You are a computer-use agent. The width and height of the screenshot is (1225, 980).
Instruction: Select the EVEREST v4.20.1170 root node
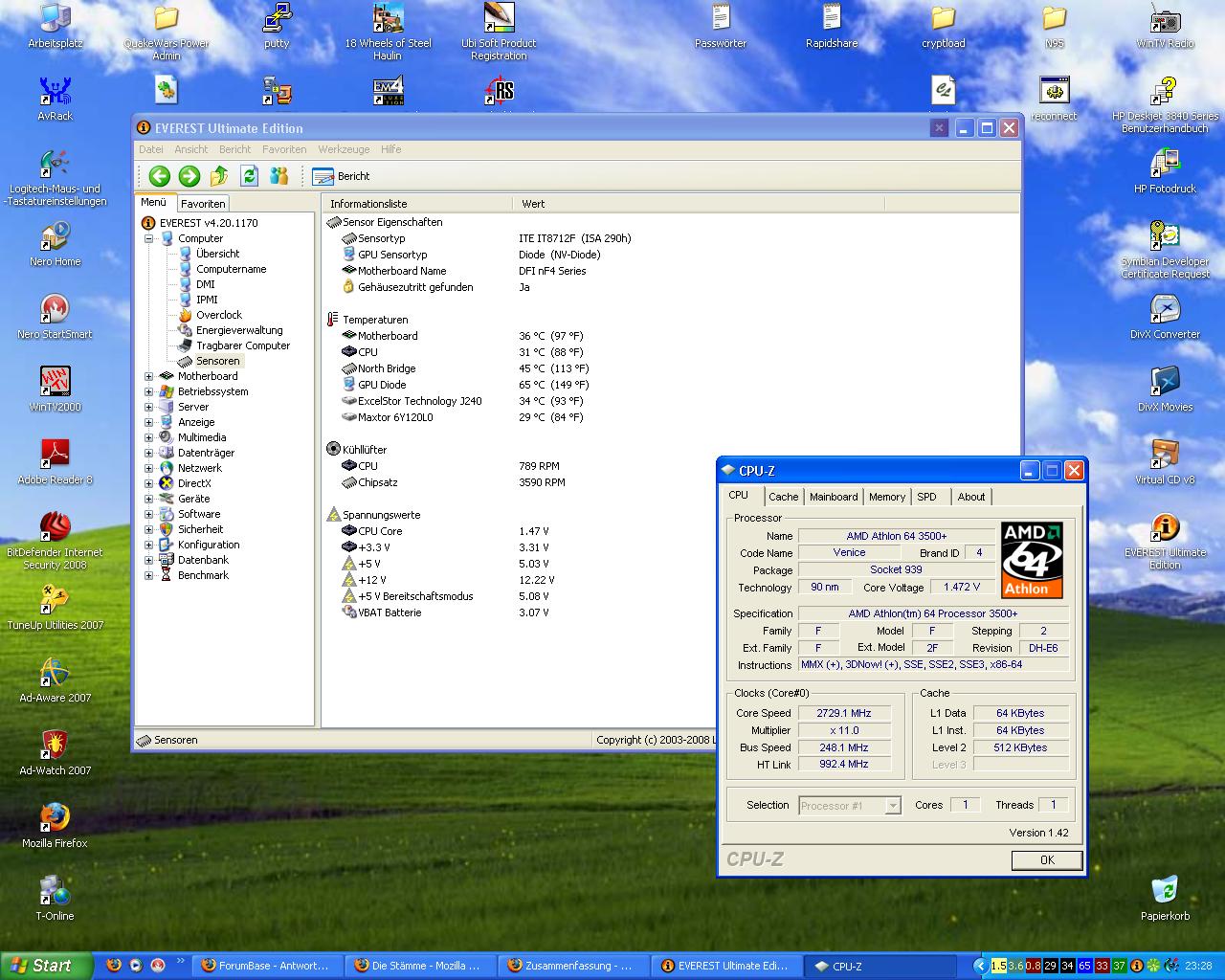click(x=209, y=223)
